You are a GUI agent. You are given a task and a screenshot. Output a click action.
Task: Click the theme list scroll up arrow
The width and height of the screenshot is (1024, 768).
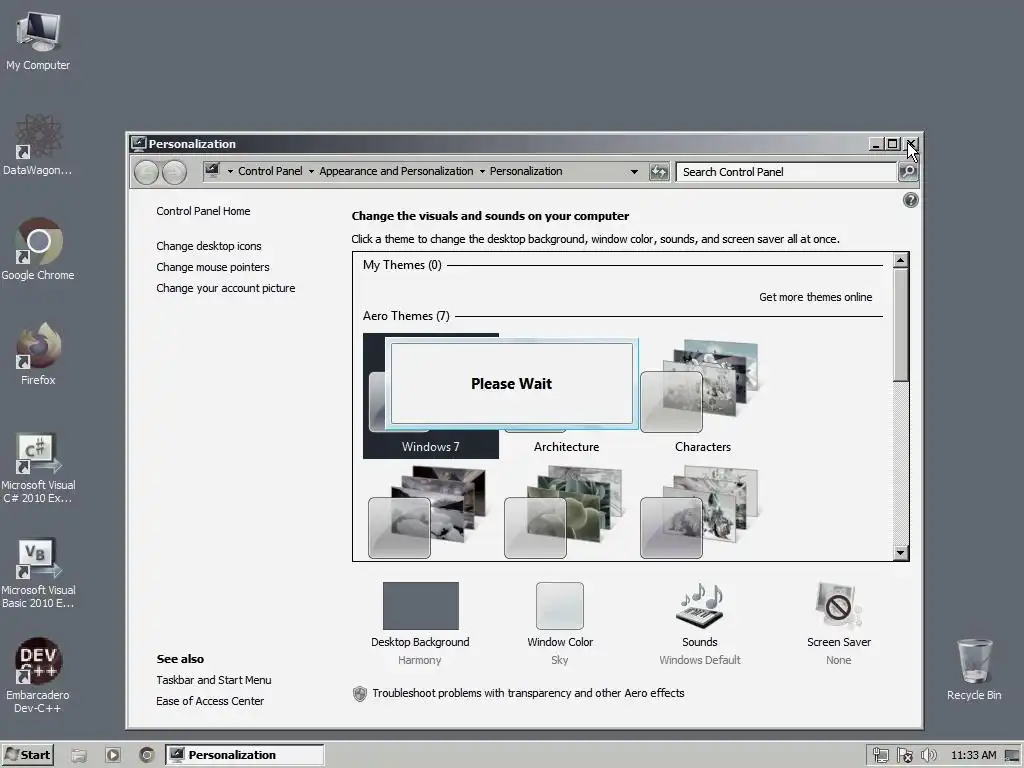(x=901, y=261)
